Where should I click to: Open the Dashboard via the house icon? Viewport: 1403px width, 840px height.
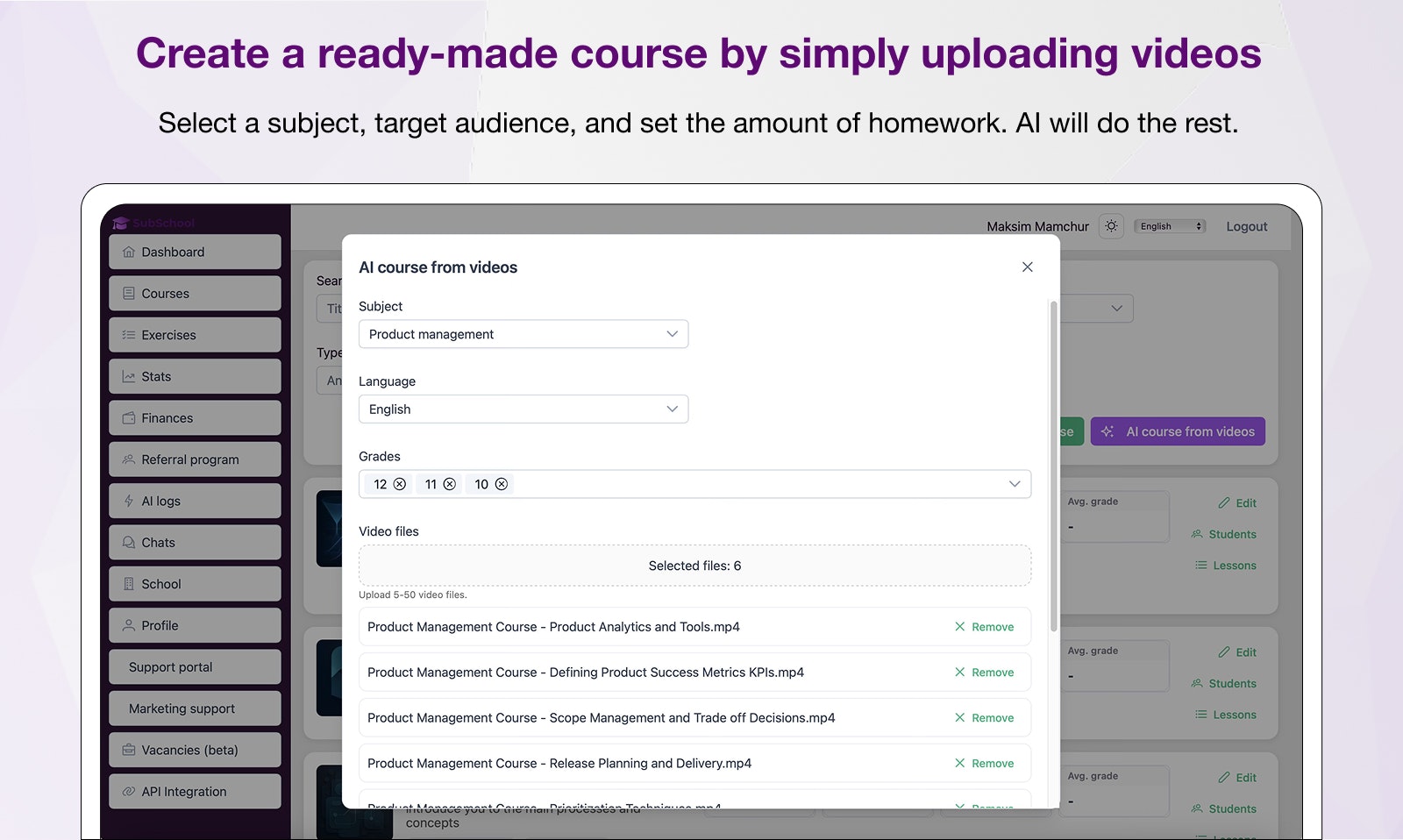point(128,252)
